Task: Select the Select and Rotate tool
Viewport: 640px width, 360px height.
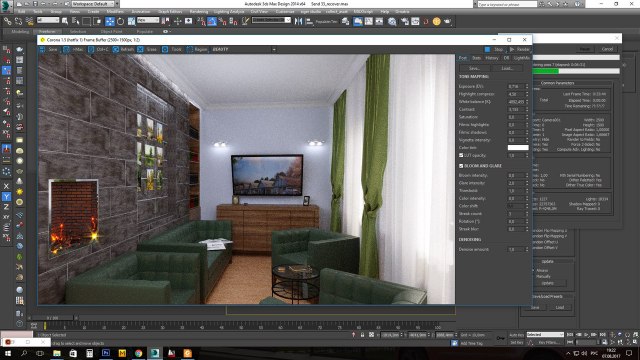Action: [120, 21]
